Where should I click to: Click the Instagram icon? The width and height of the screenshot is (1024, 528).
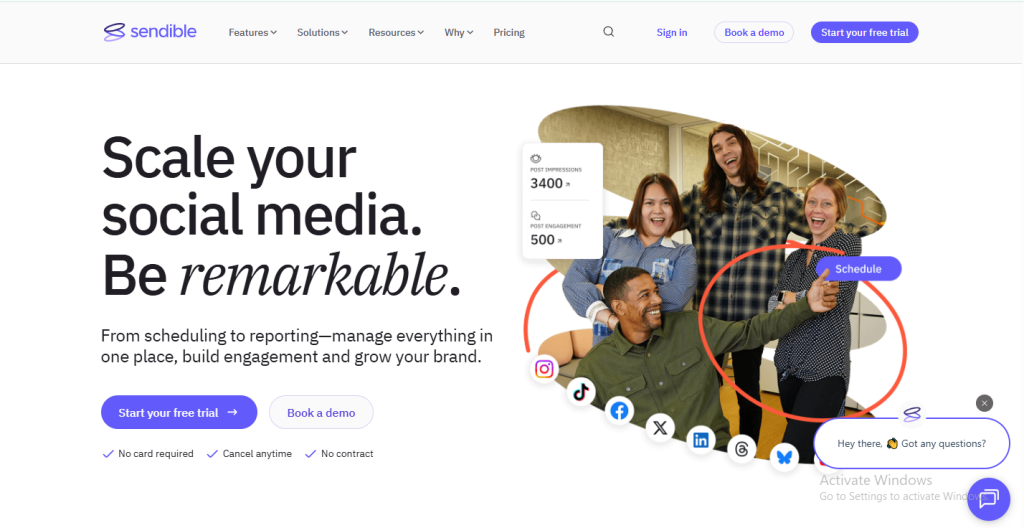pos(544,369)
